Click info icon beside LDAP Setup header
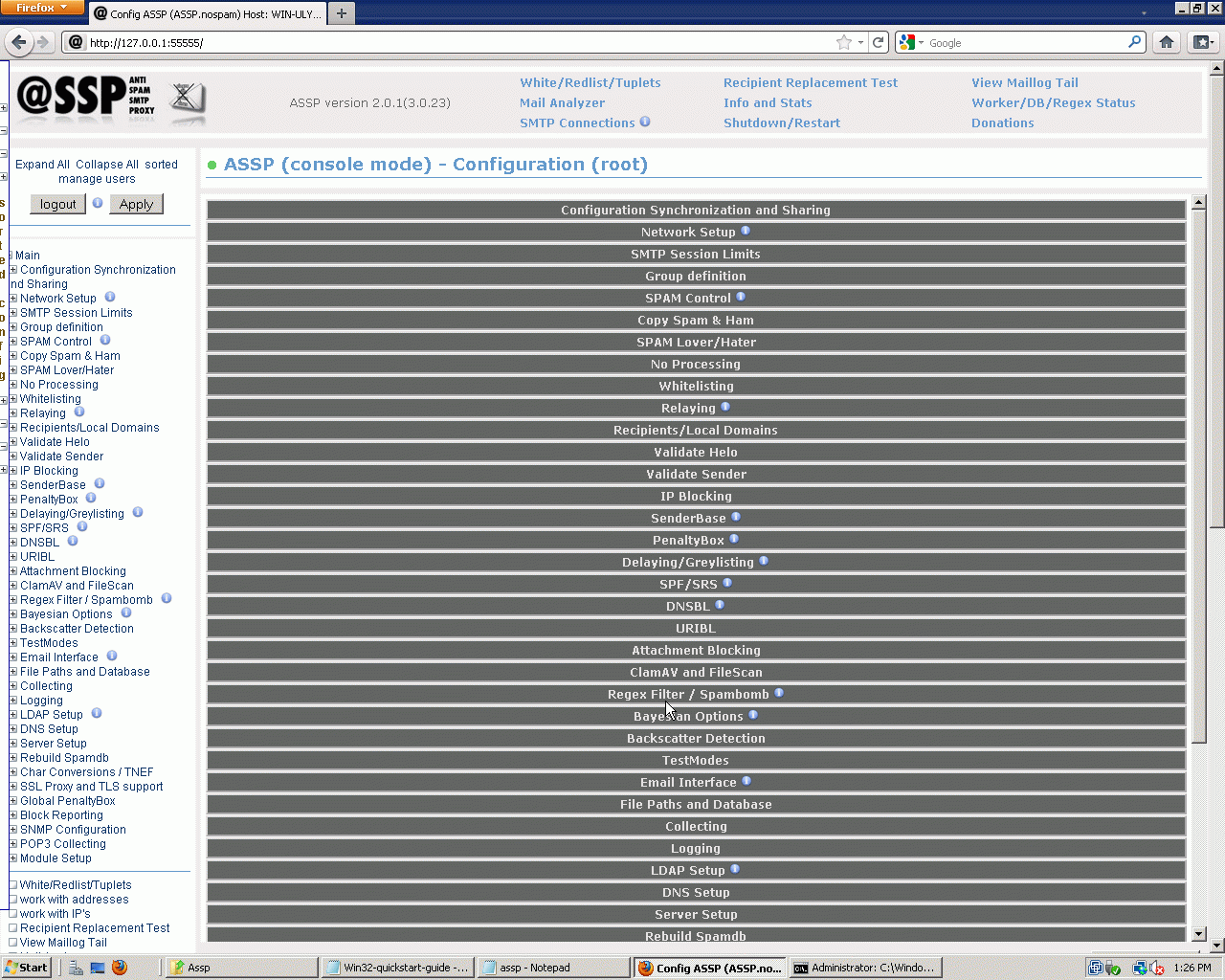This screenshot has width=1225, height=980. coord(735,869)
